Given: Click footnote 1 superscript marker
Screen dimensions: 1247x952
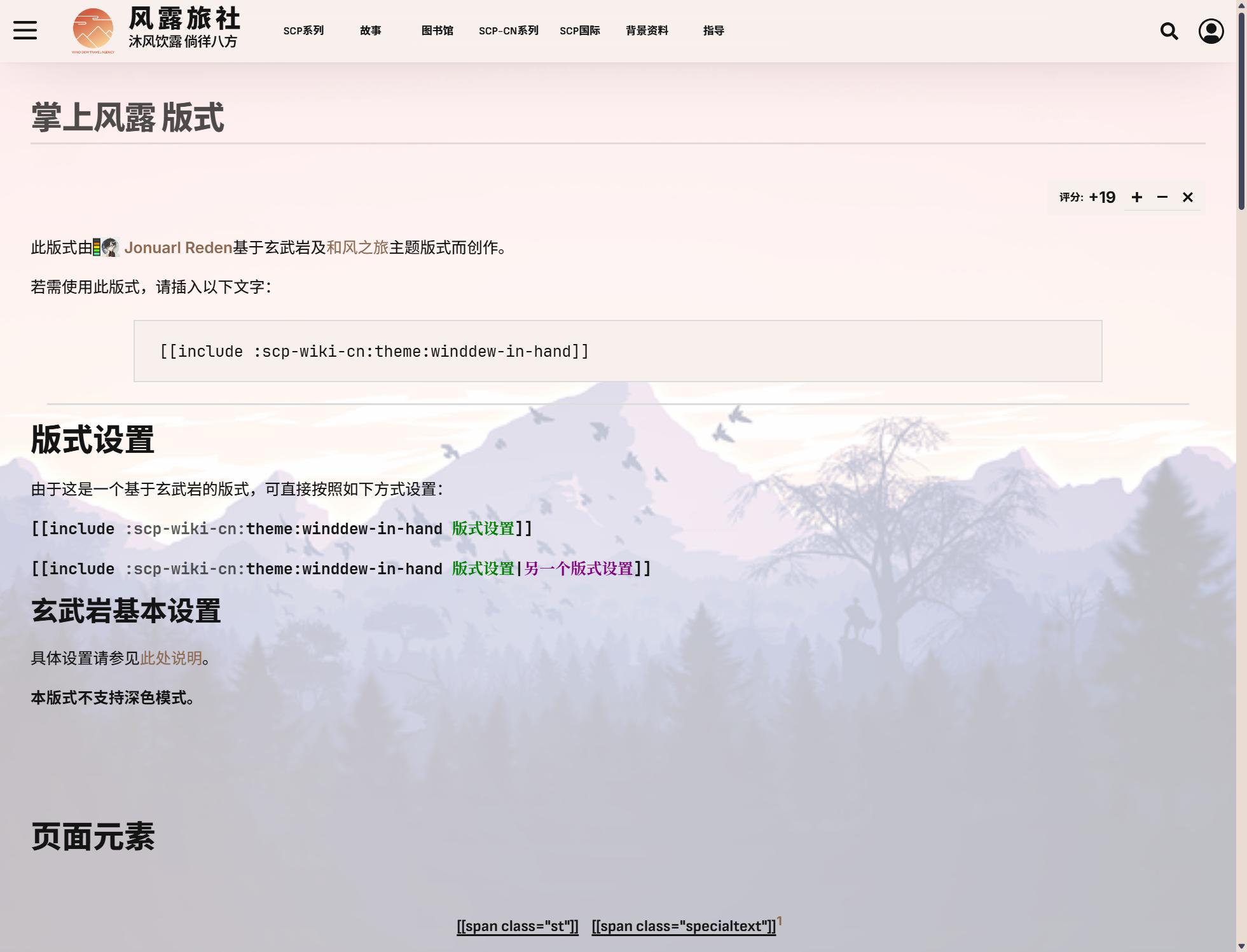Looking at the screenshot, I should pos(779,921).
